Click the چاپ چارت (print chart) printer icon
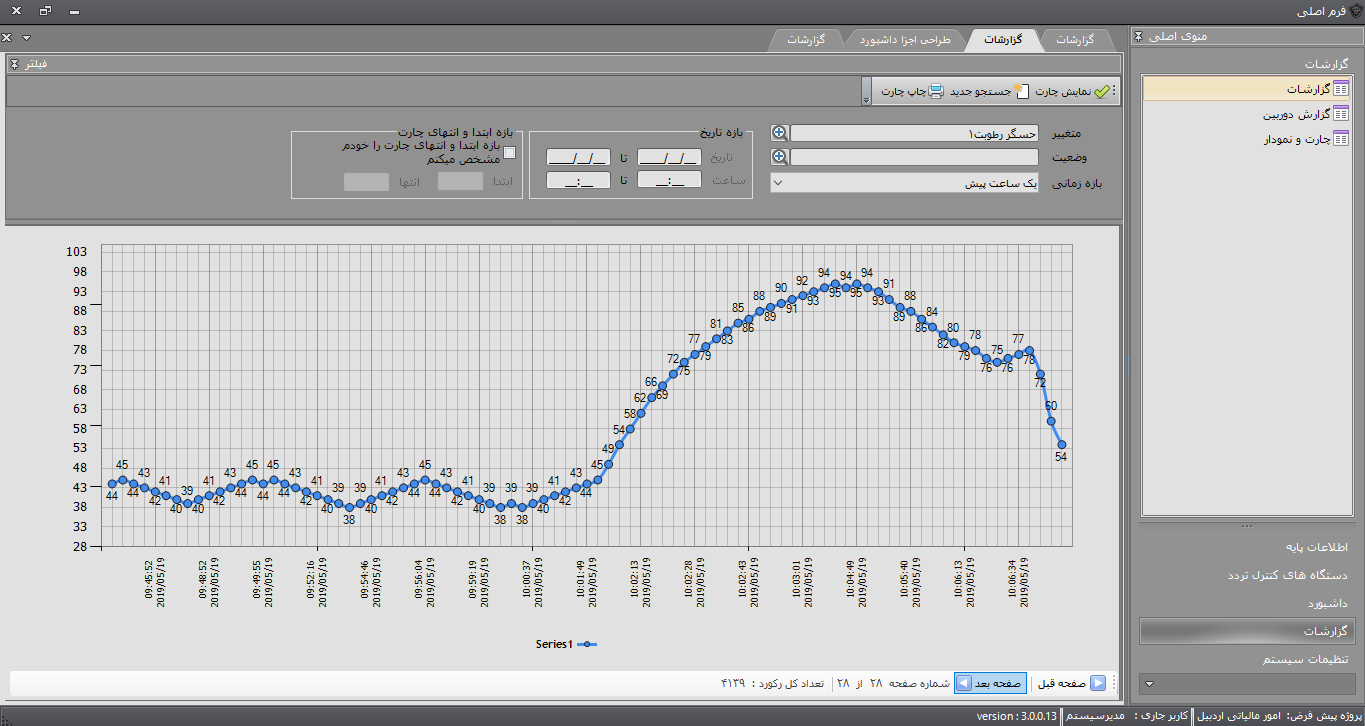This screenshot has height=726, width=1365. coord(935,91)
